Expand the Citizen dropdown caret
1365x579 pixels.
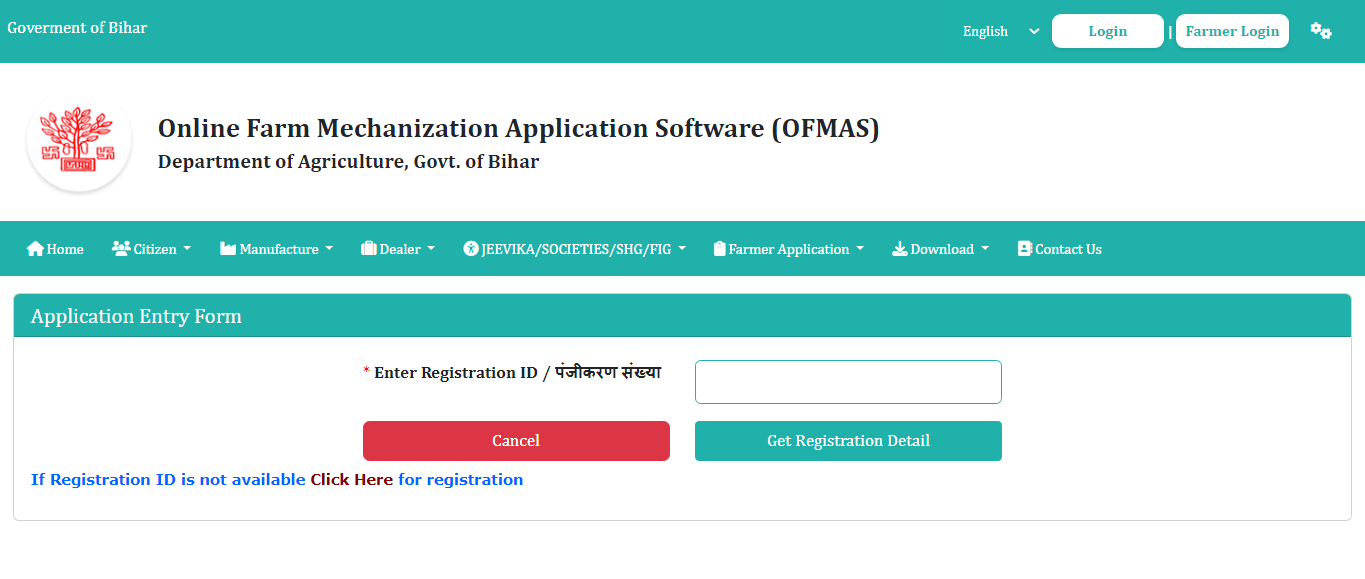(x=187, y=250)
